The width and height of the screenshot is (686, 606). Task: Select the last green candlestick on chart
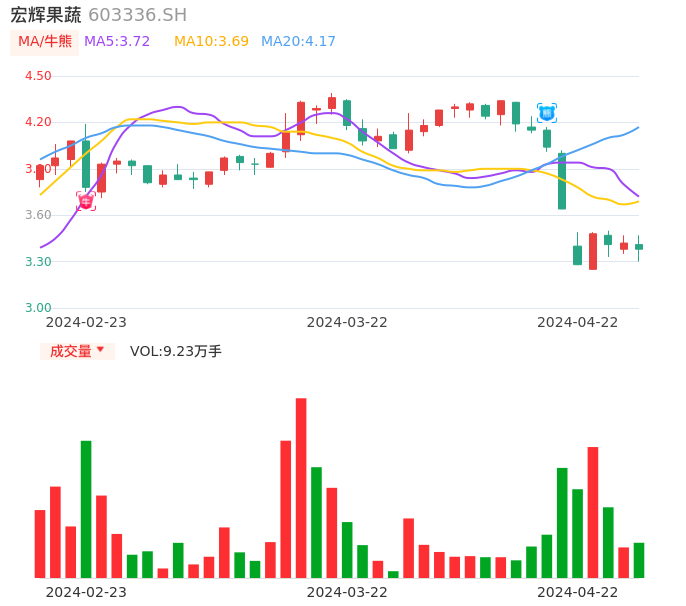pyautogui.click(x=639, y=247)
